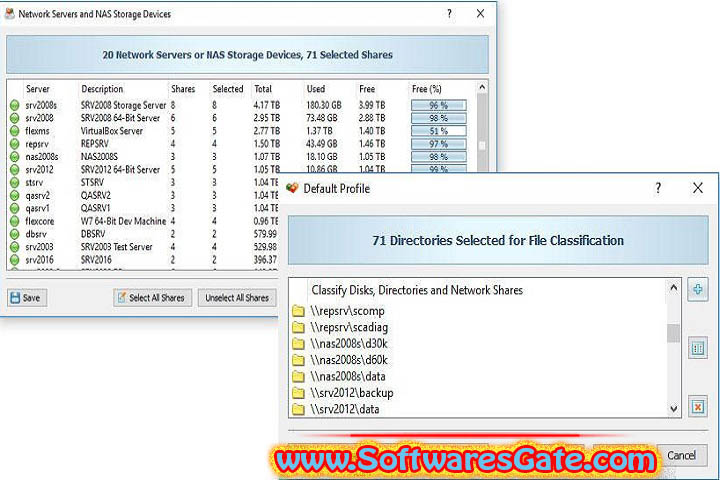
Task: Click the green status icon for srv2003
Action: [15, 247]
